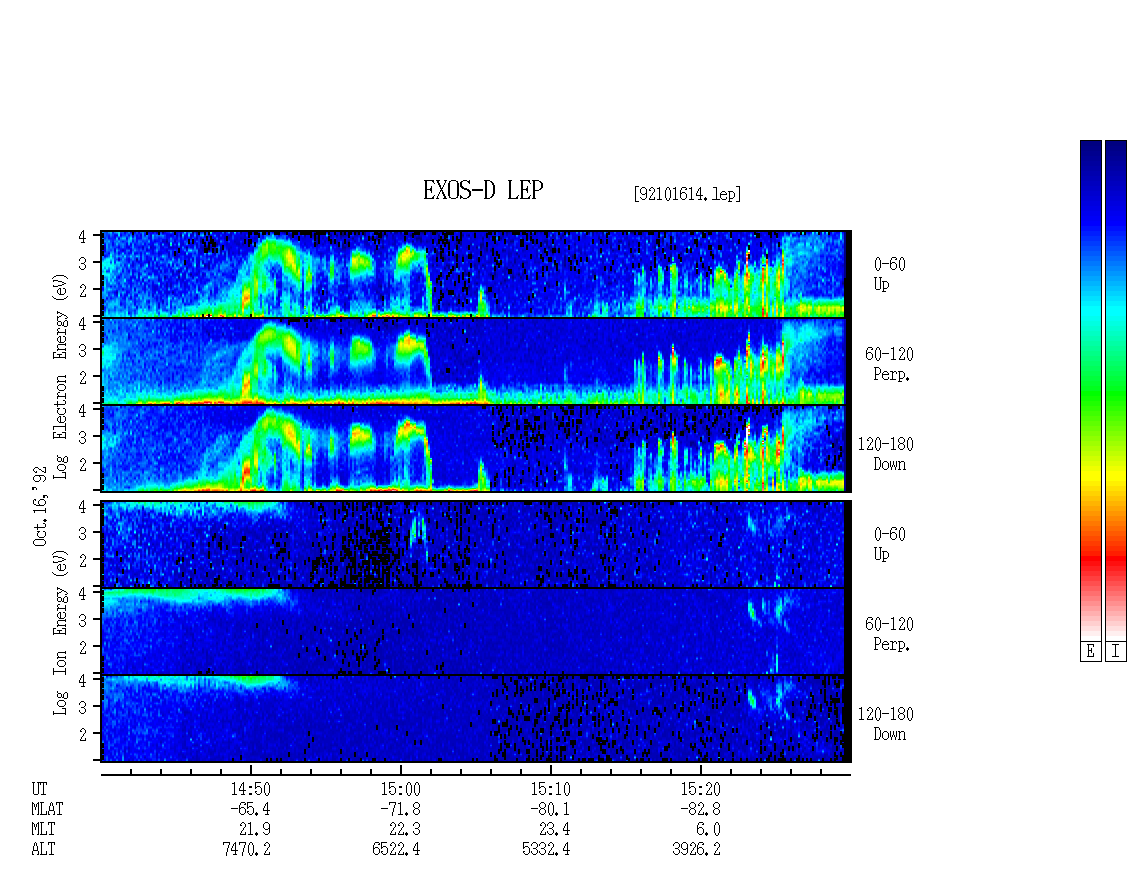Select the MLAT value -71.8

tap(400, 809)
